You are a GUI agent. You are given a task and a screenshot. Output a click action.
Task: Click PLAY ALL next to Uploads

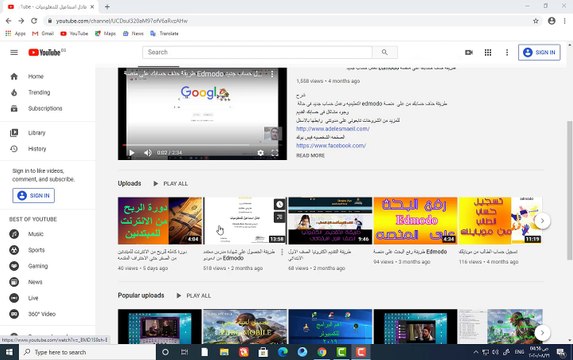click(x=171, y=183)
